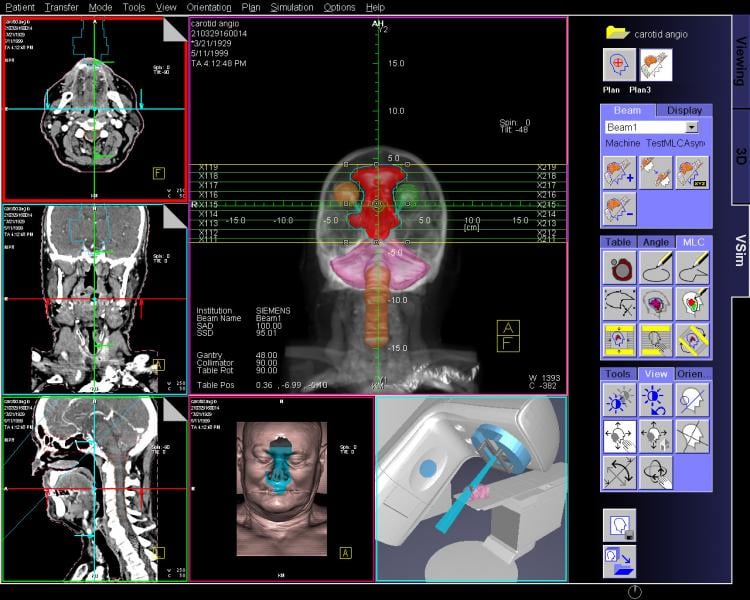Open the Orientation menu in menu bar
Viewport: 750px width, 600px height.
point(208,7)
